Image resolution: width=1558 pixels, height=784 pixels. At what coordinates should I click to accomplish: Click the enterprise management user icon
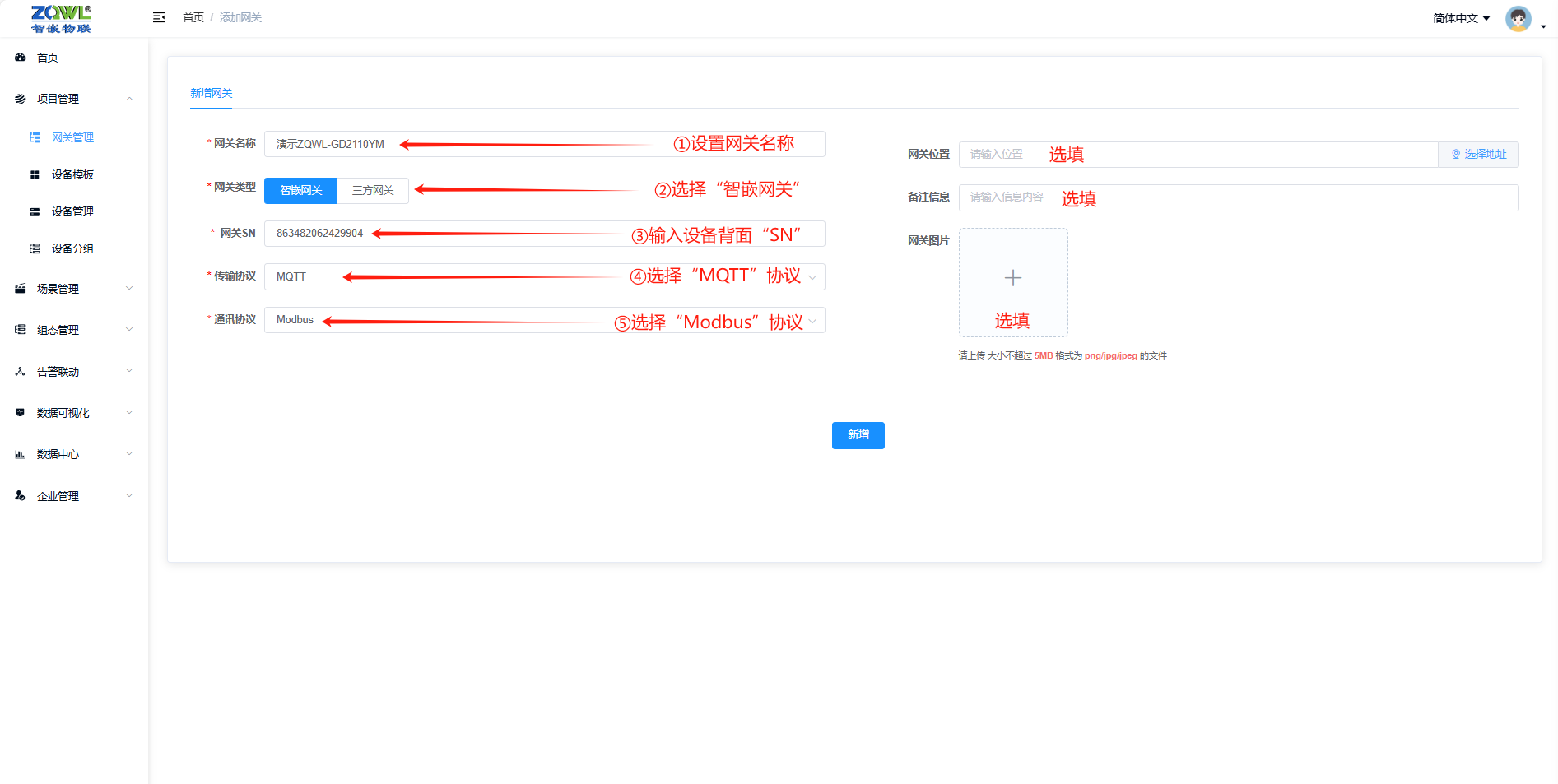(20, 496)
